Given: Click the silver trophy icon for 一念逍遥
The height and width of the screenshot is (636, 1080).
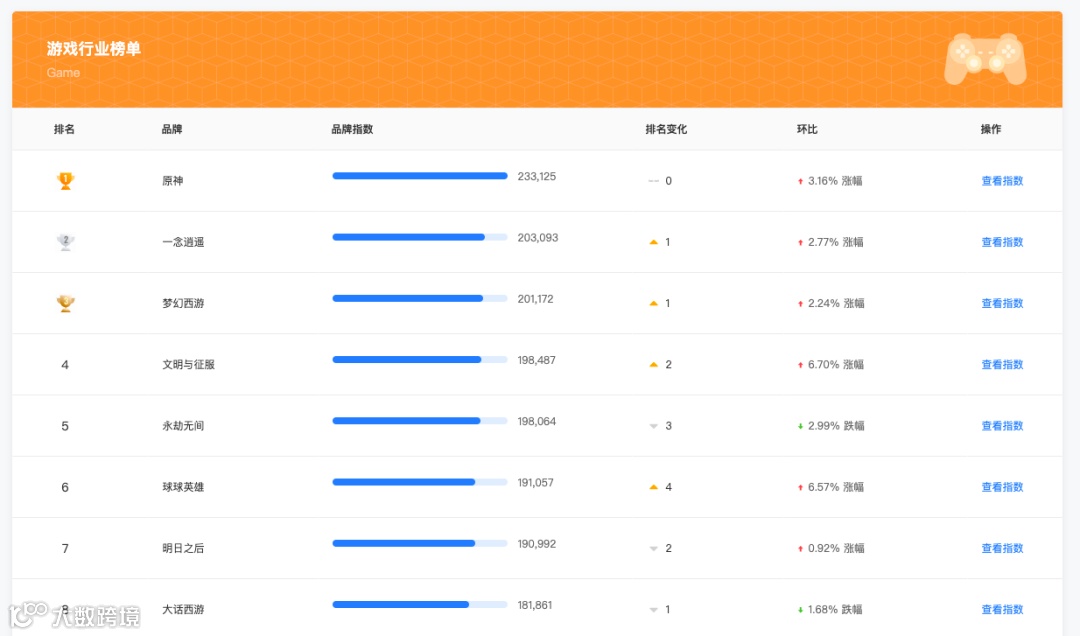Looking at the screenshot, I should 65,243.
